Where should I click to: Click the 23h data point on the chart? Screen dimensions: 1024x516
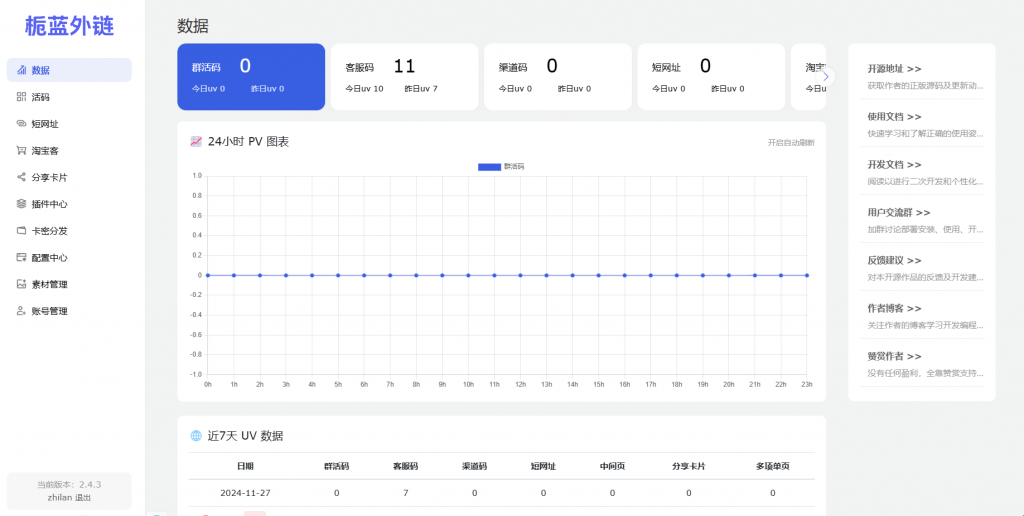pyautogui.click(x=807, y=275)
